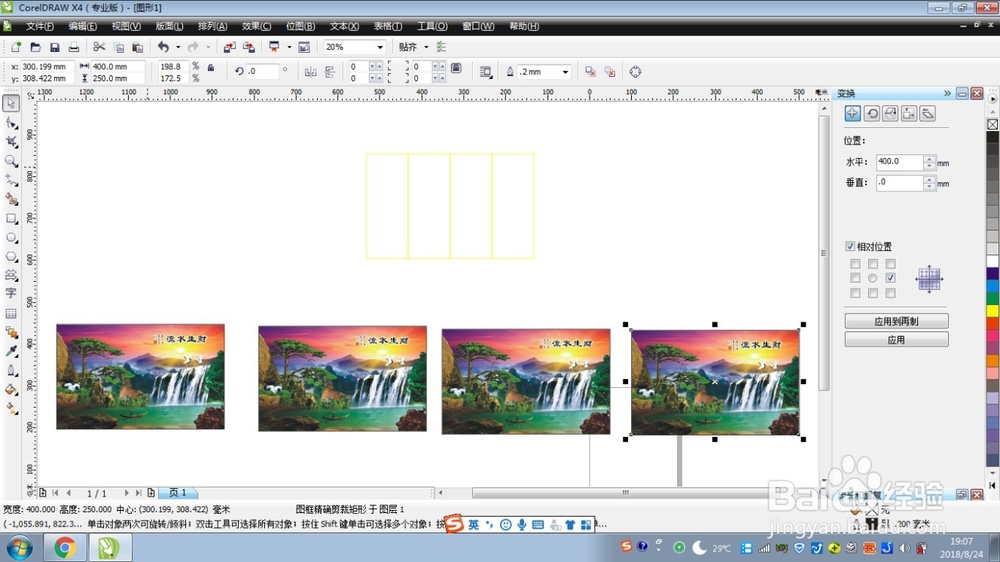This screenshot has width=1000, height=562.
Task: Open the outline width .2 mm dropdown
Action: coord(565,72)
